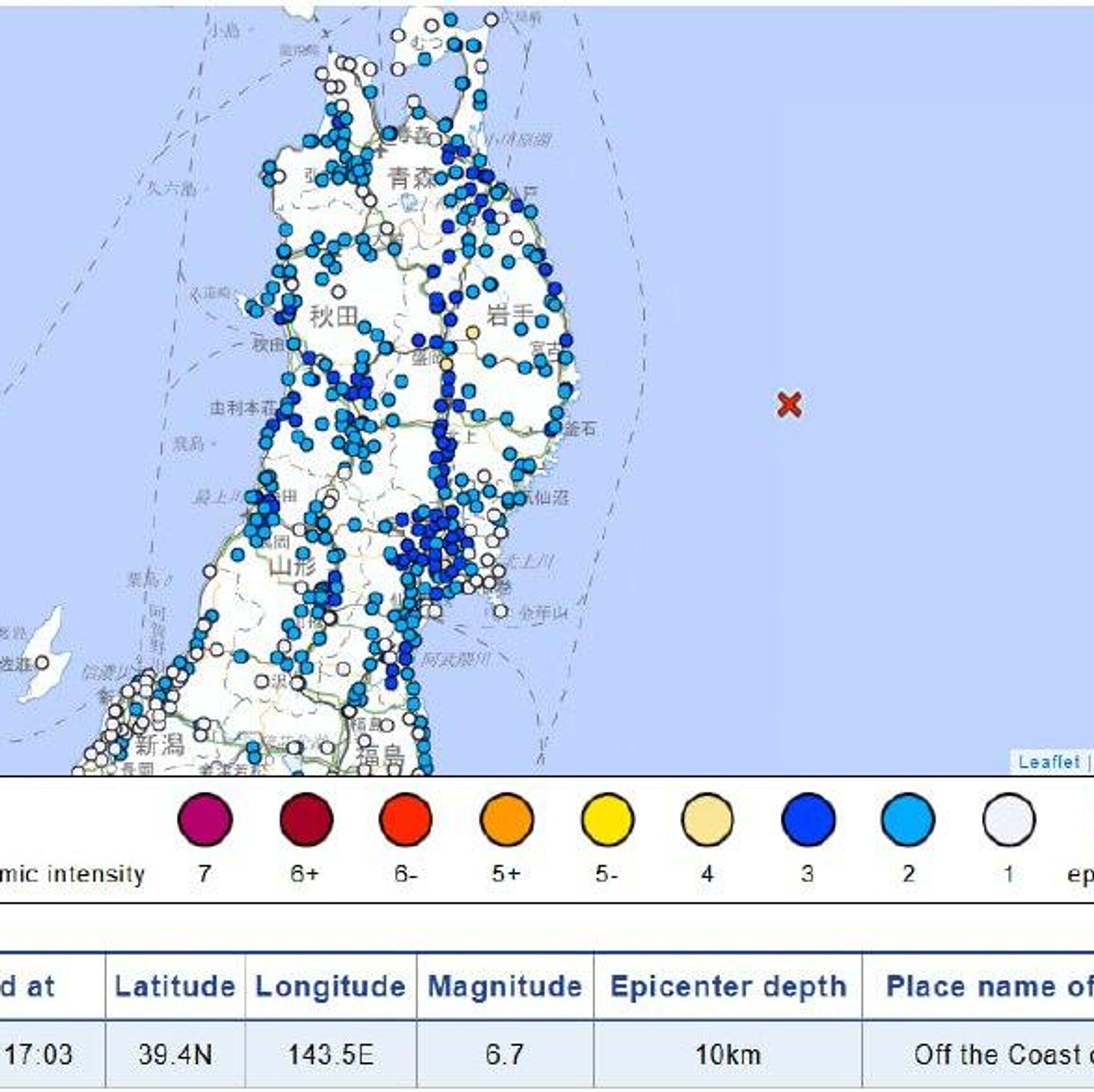1094x1092 pixels.
Task: Click the intensity 6+ dark red legend circle
Action: 306,819
